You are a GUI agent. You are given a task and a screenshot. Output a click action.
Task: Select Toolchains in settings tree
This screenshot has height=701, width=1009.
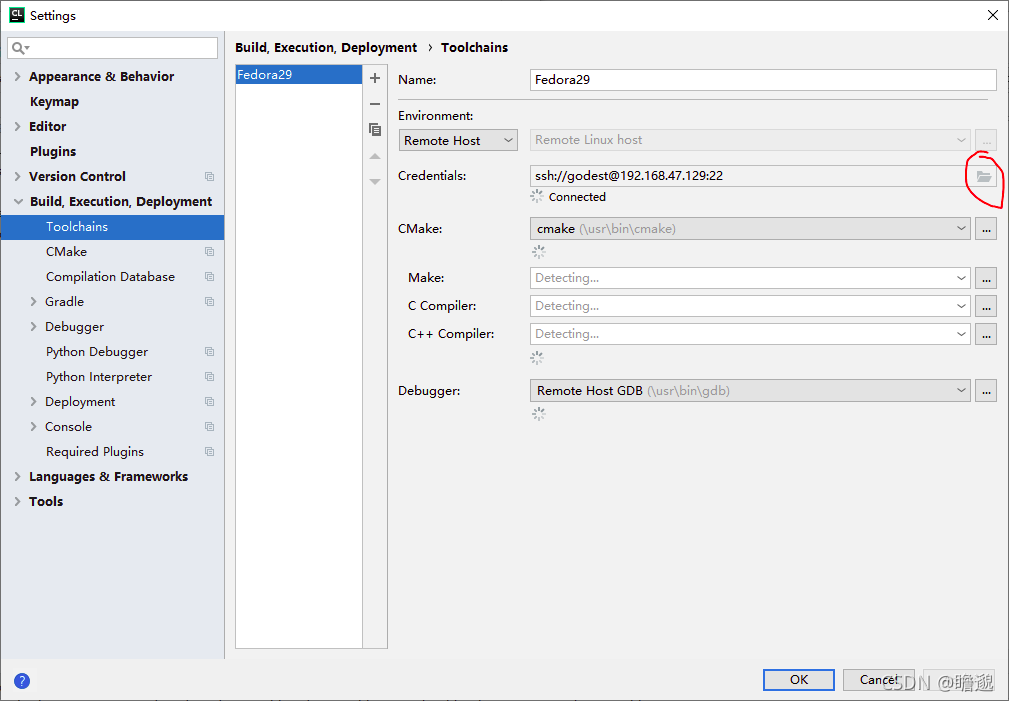(x=113, y=227)
